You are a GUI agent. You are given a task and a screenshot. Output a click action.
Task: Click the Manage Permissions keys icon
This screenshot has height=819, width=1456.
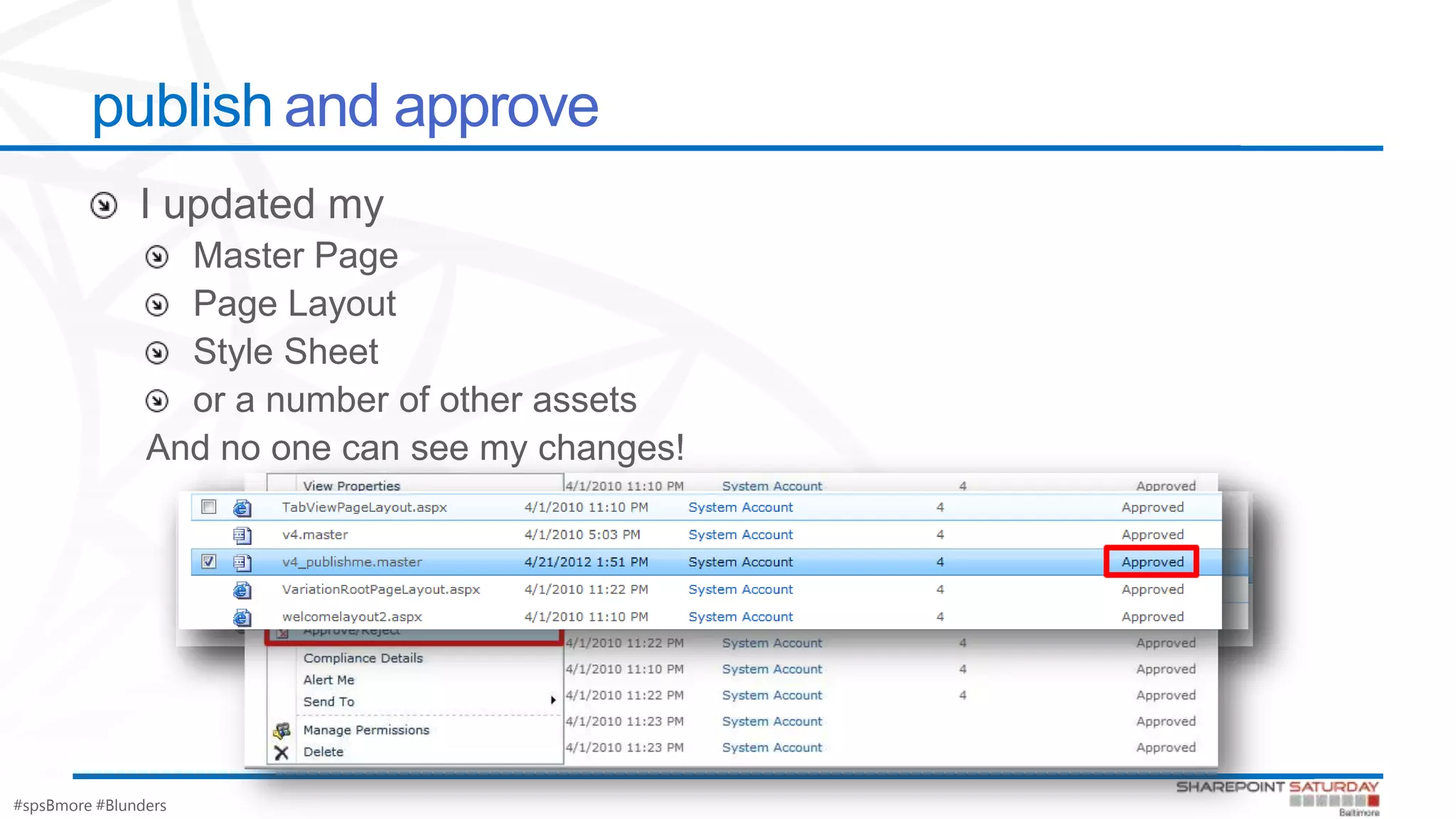pyautogui.click(x=282, y=730)
